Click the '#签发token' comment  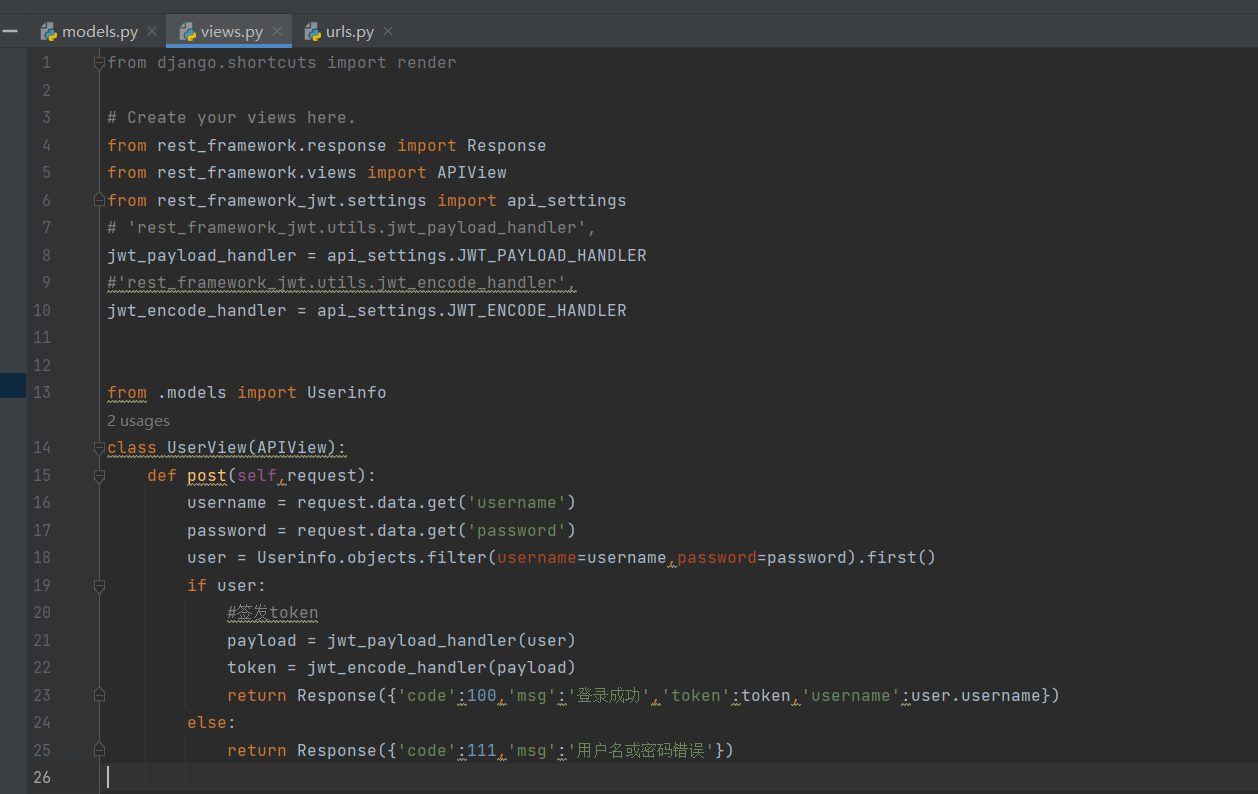click(x=272, y=613)
